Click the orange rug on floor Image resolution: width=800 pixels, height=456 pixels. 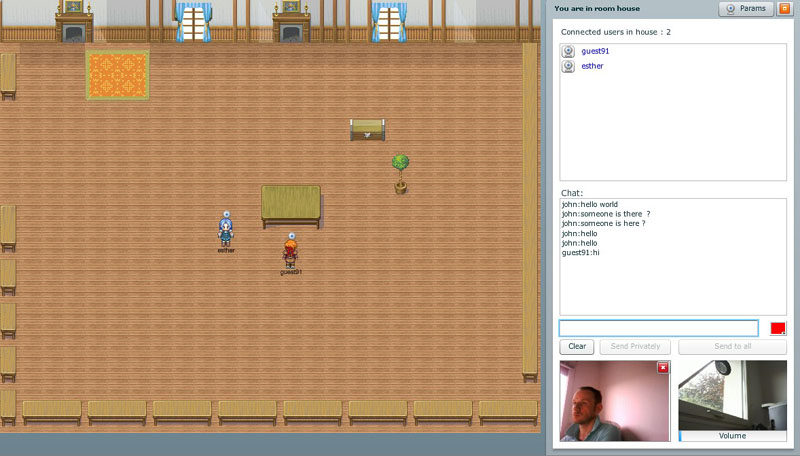click(117, 75)
